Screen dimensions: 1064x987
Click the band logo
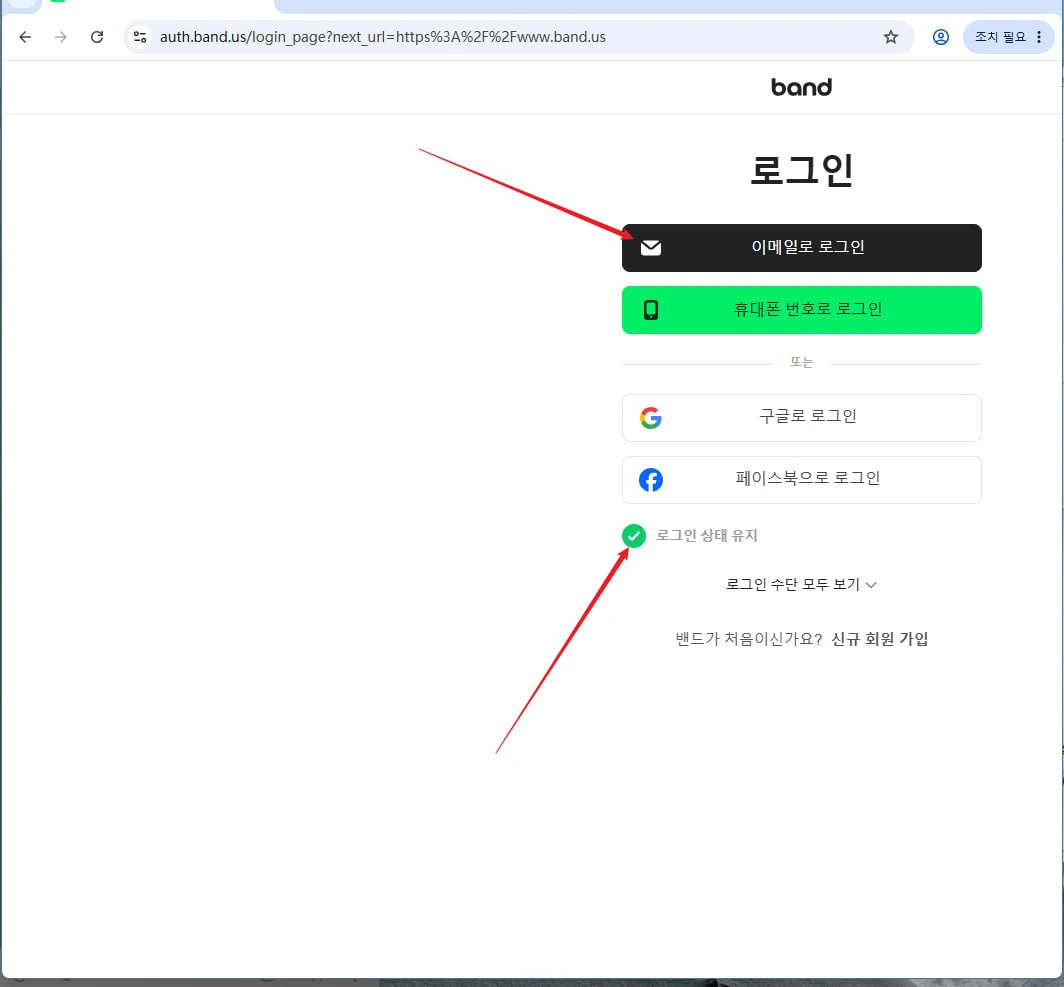tap(801, 87)
